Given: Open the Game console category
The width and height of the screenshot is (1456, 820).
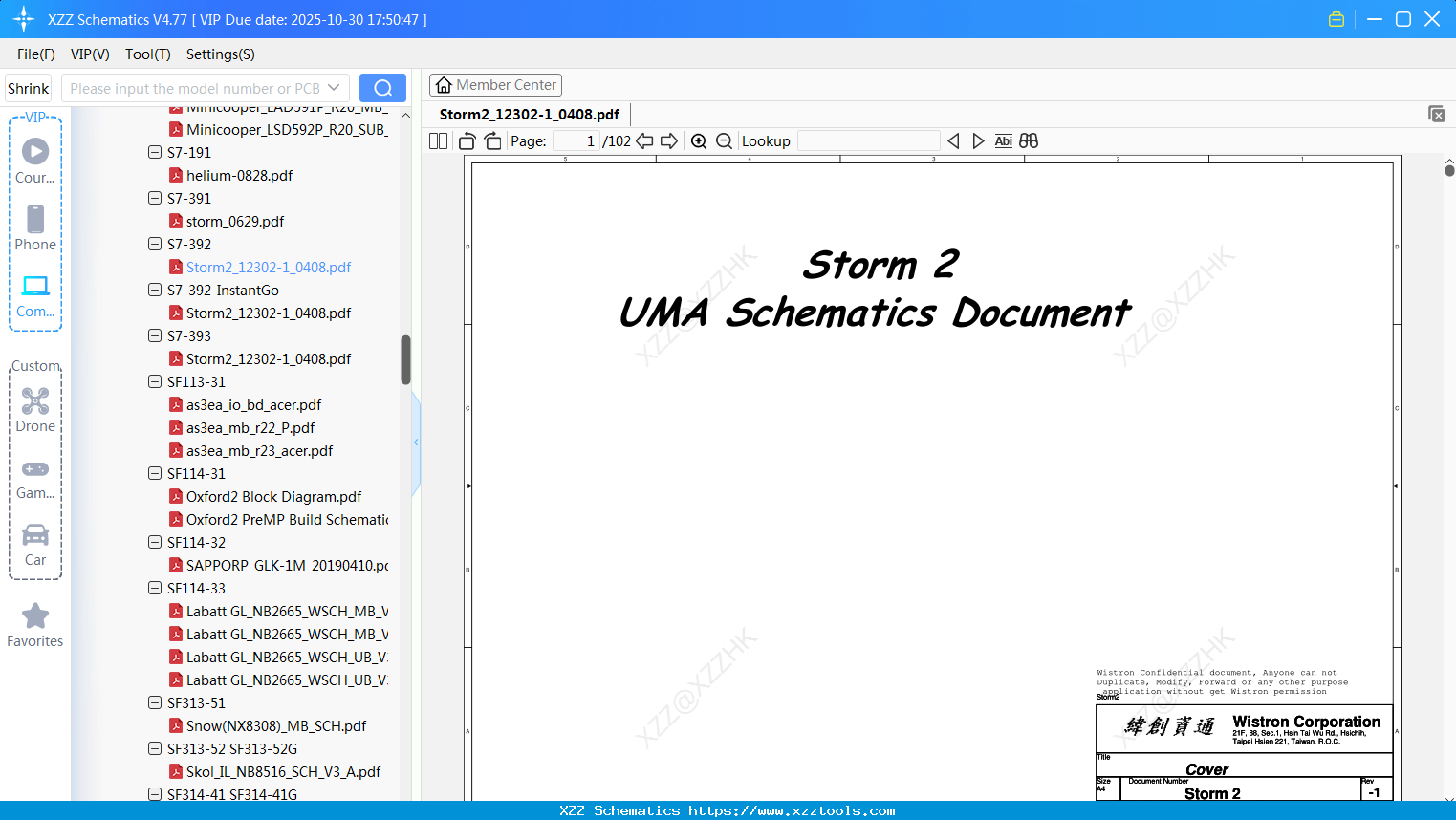Looking at the screenshot, I should (35, 478).
